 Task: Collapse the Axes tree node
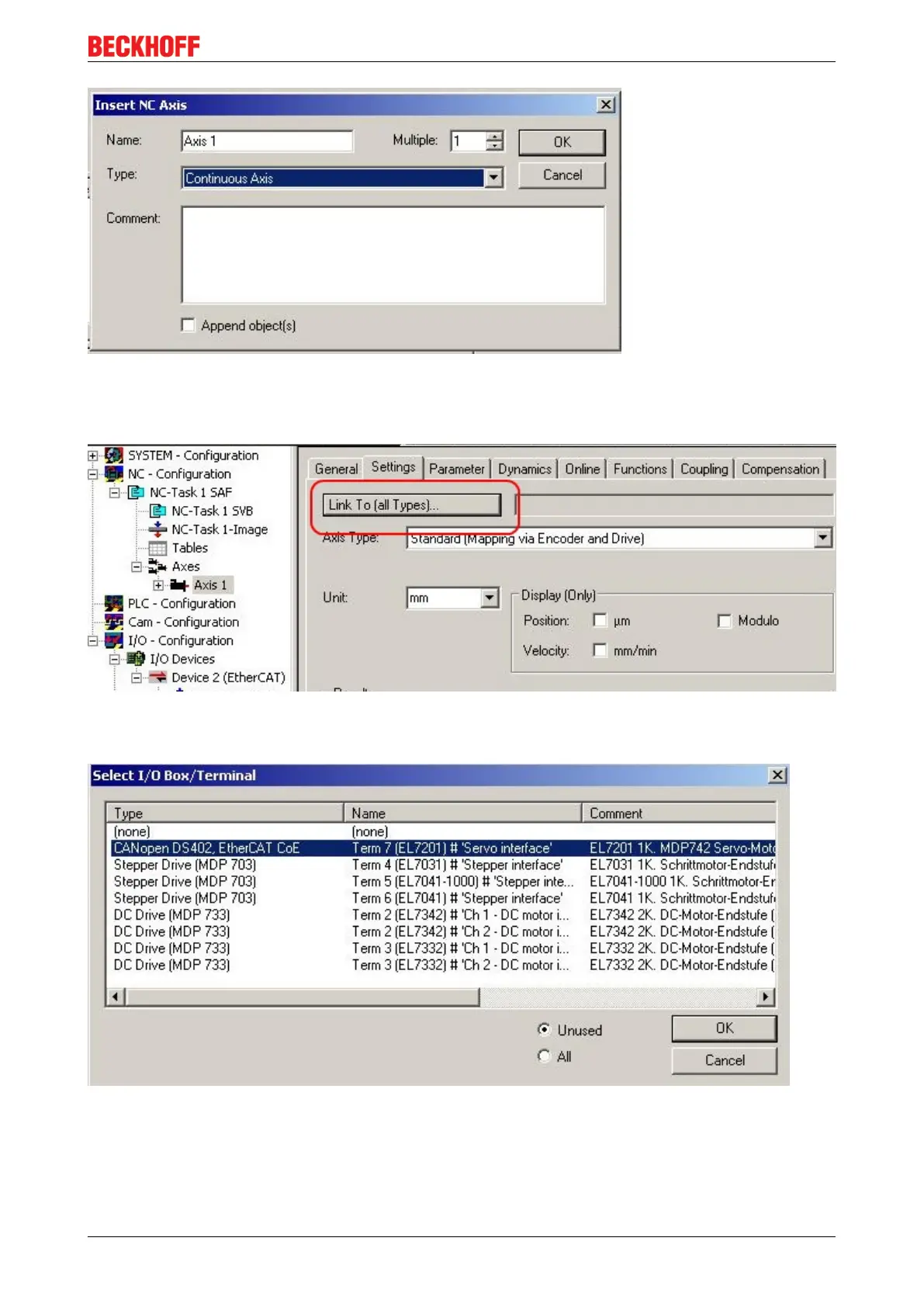pos(137,567)
